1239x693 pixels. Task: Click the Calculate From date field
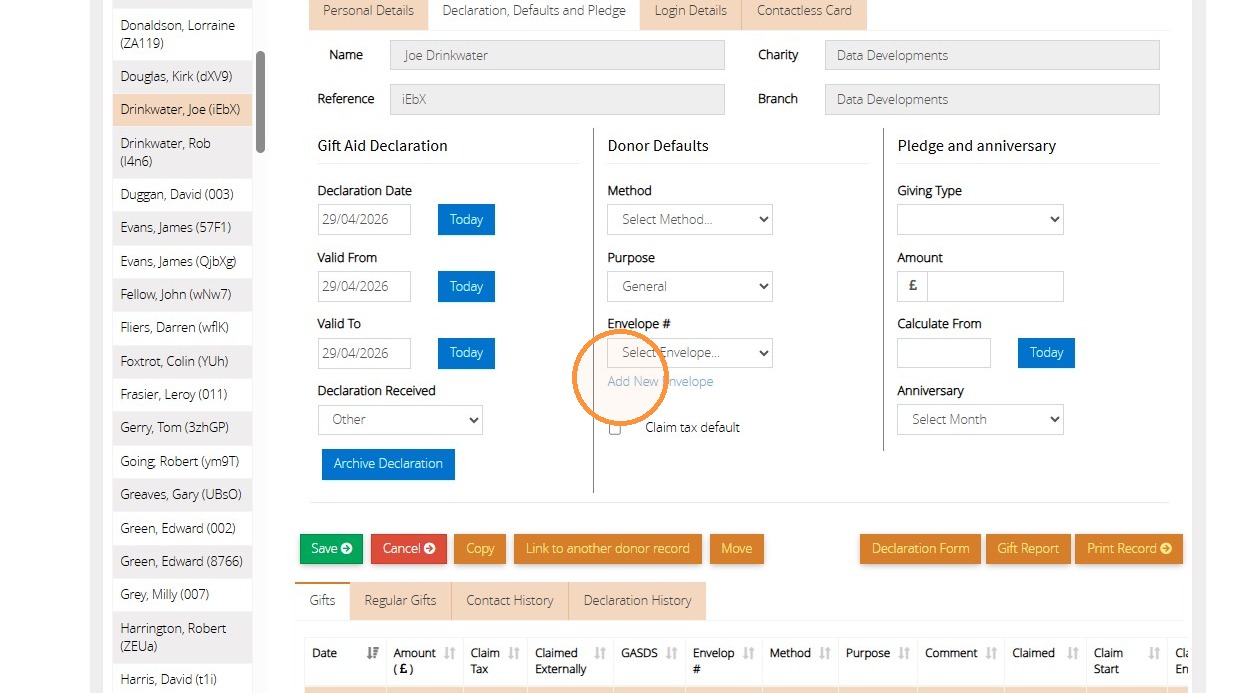point(943,353)
